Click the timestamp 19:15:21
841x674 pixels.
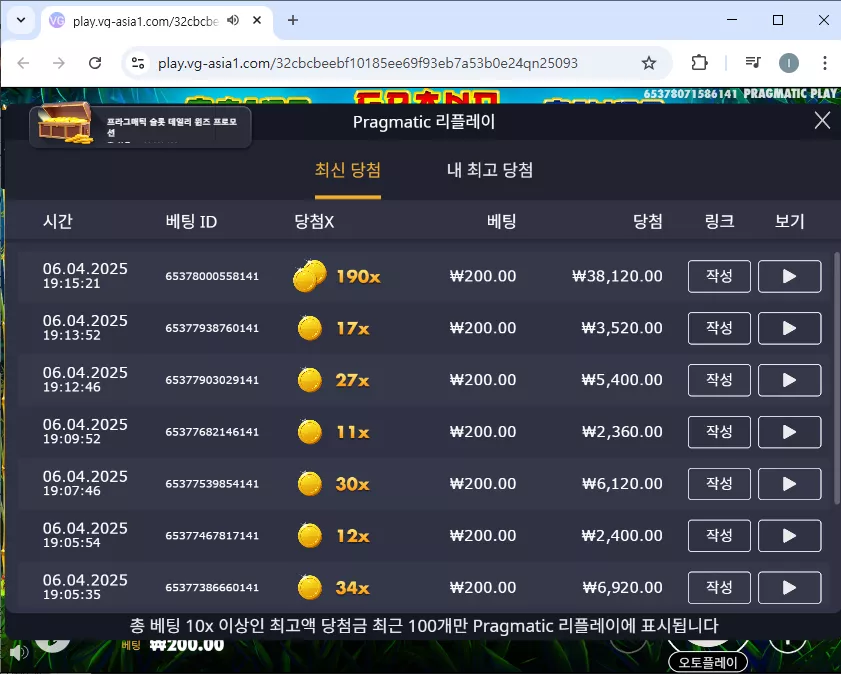click(x=71, y=284)
